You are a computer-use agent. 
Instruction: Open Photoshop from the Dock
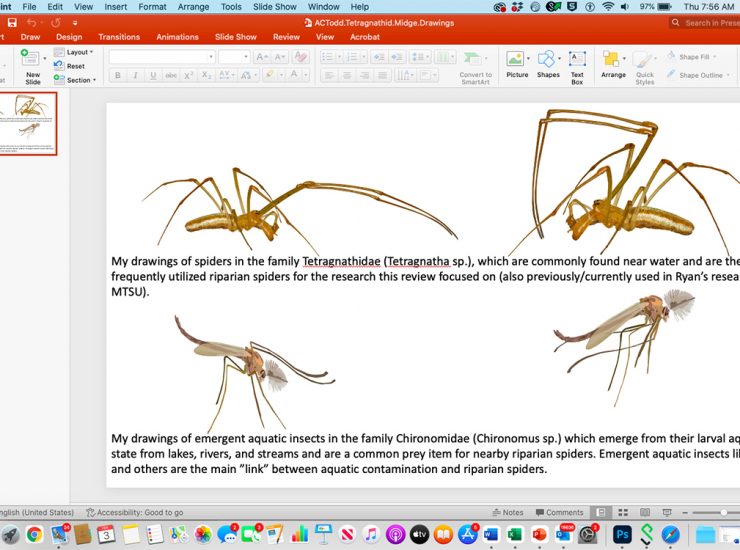621,535
